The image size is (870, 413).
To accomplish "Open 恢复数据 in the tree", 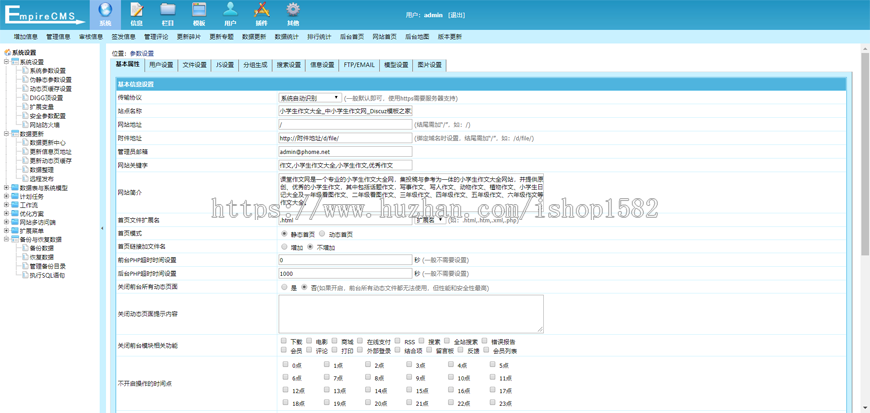I will 42,257.
